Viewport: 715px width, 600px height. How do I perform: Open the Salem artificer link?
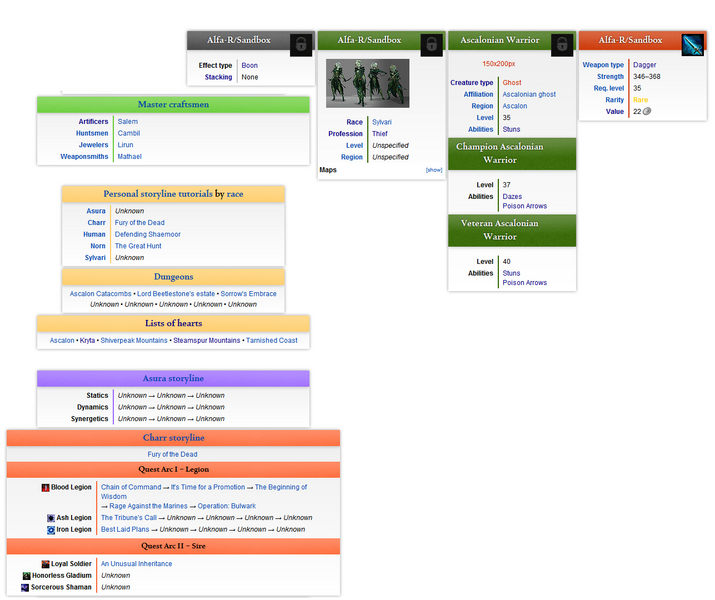(x=128, y=122)
